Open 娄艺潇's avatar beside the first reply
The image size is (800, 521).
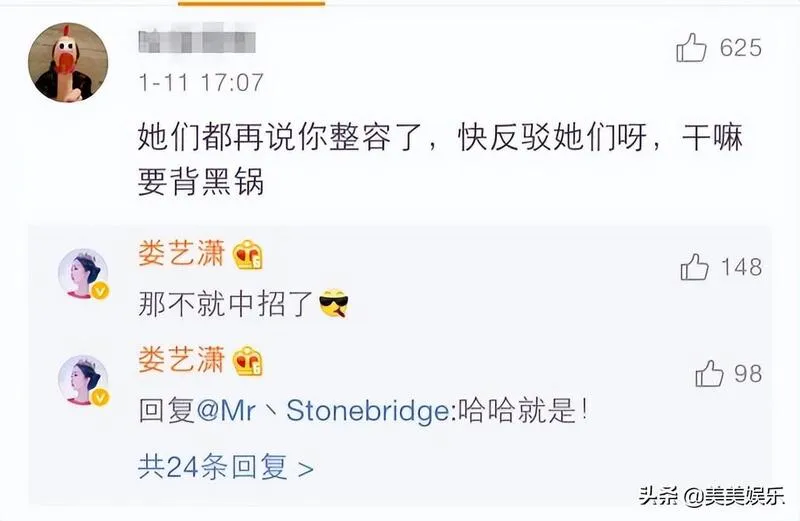83,274
